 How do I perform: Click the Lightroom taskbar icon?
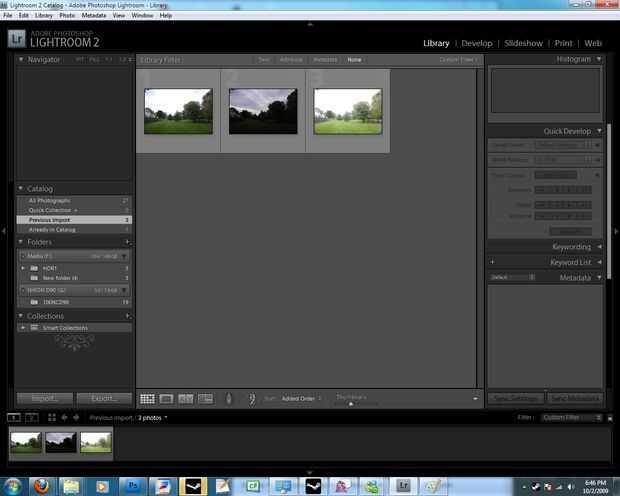coord(403,486)
